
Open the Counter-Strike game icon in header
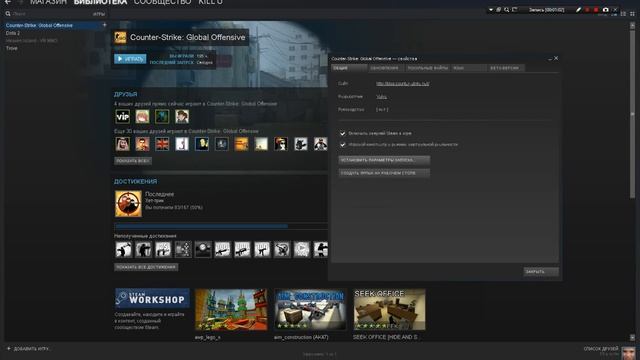coord(120,38)
